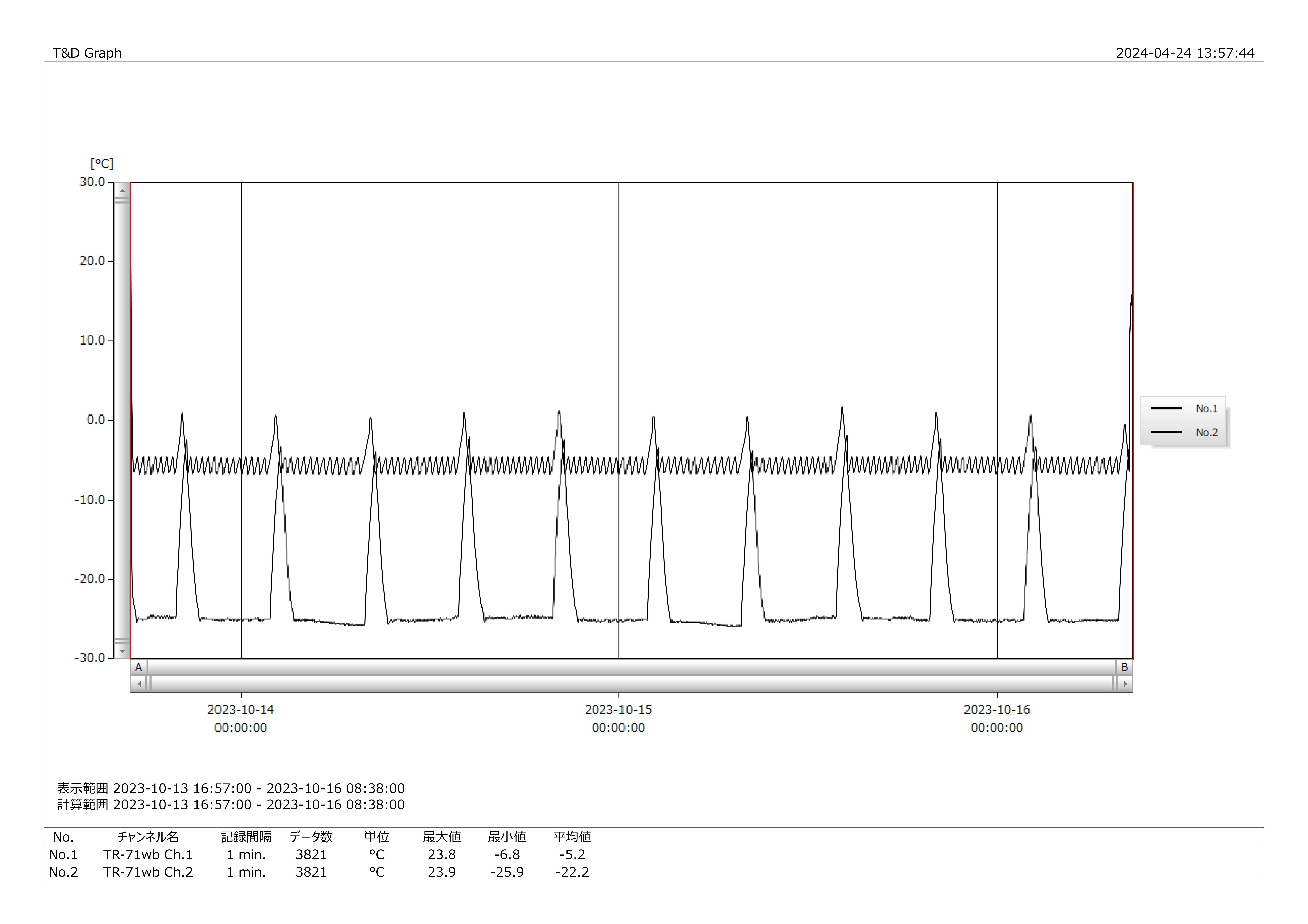The image size is (1308, 924).
Task: Click the 10.0 axis label
Action: tap(92, 340)
